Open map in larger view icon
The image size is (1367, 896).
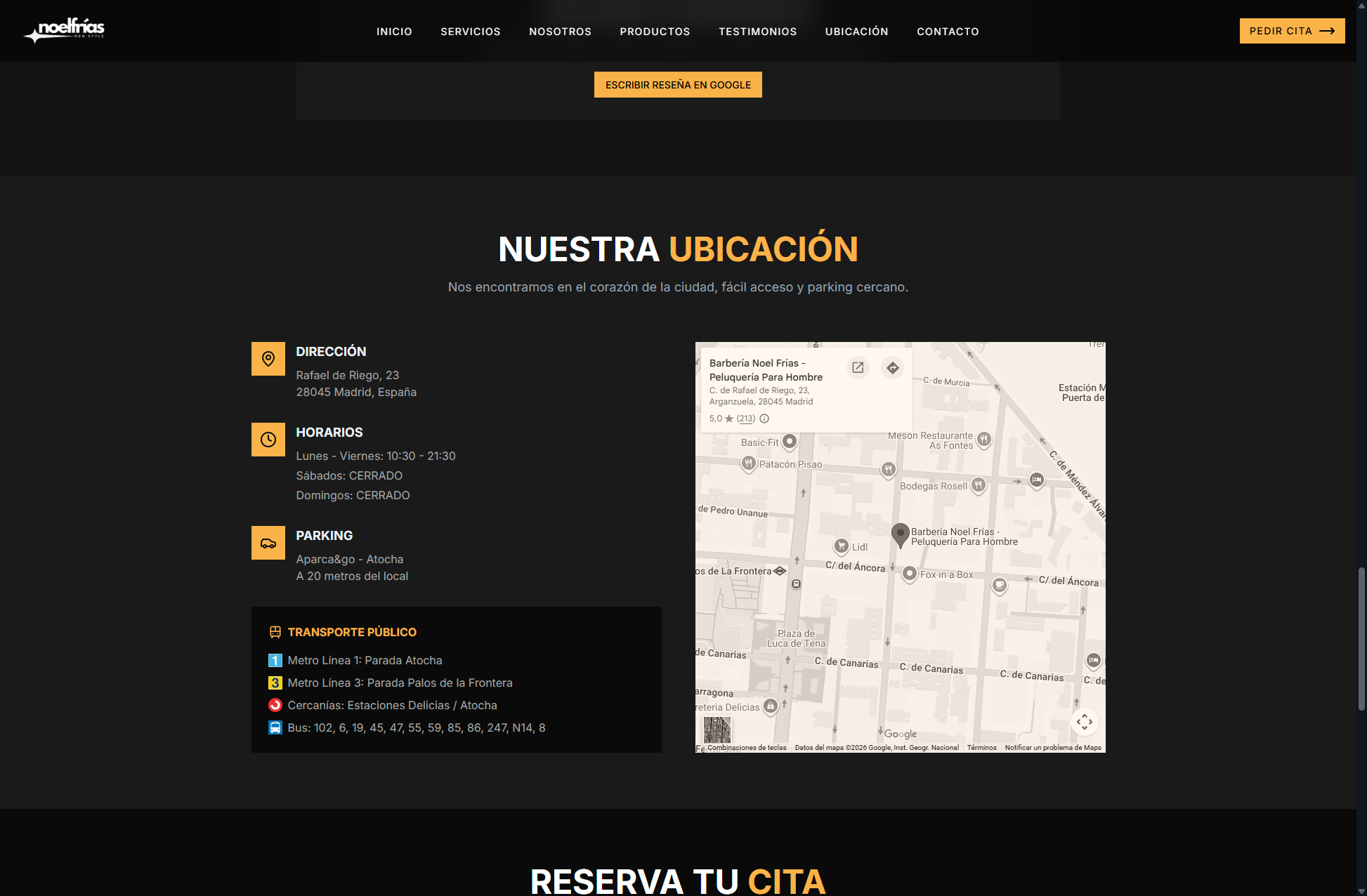tap(858, 367)
